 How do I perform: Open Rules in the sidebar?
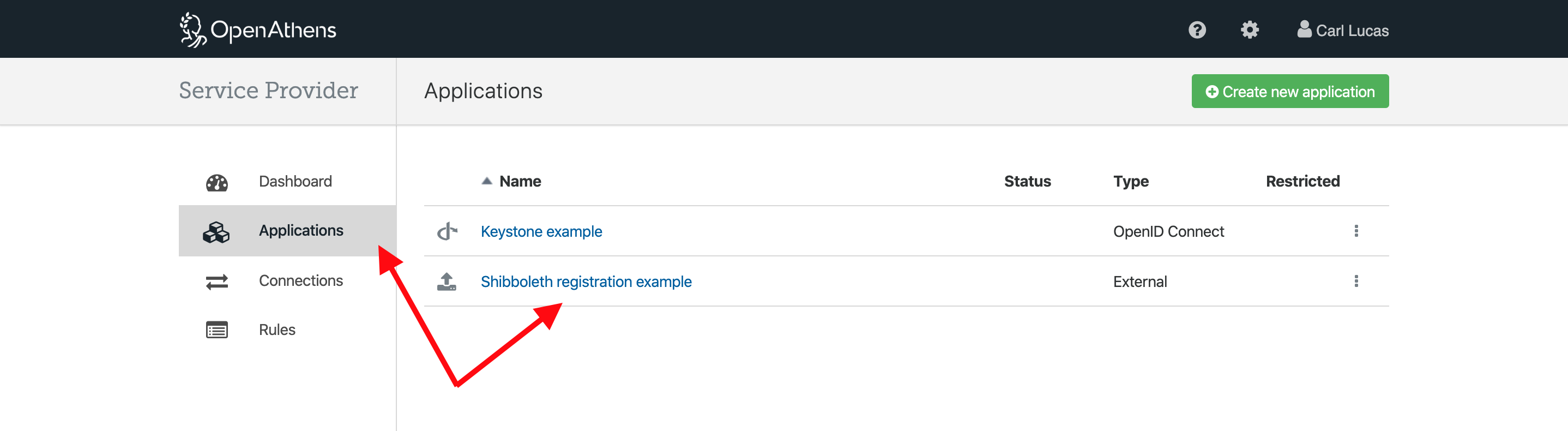[x=277, y=330]
